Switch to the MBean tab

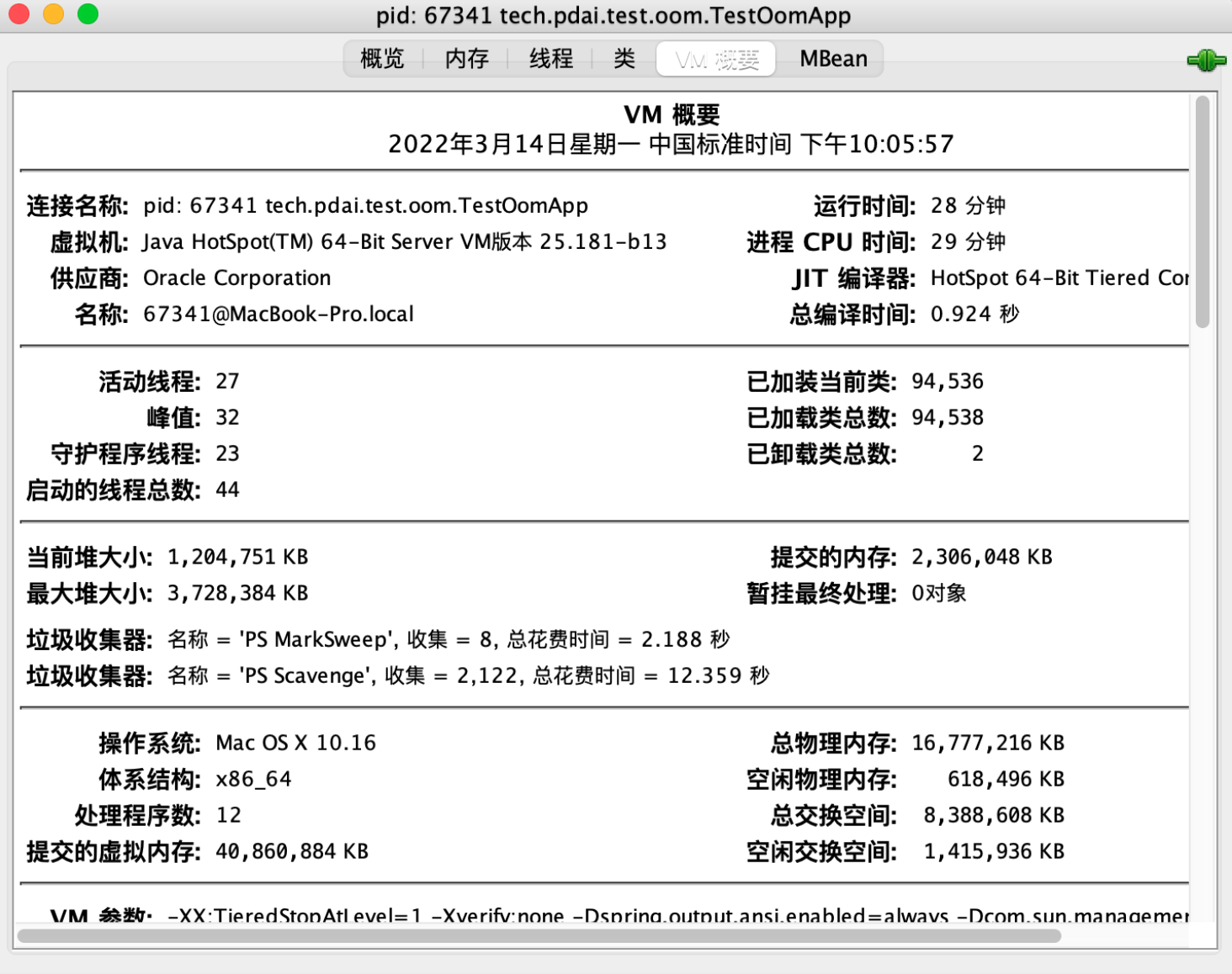(x=834, y=58)
